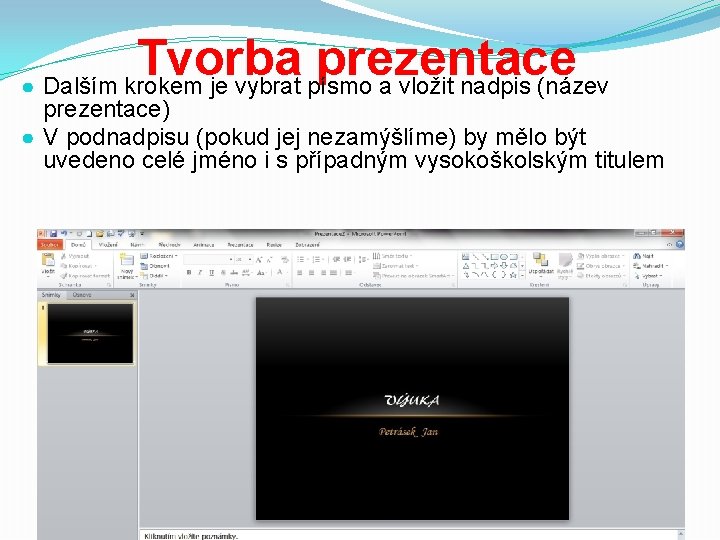The height and width of the screenshot is (540, 720).
Task: Open the columns option
Action: pyautogui.click(x=349, y=273)
